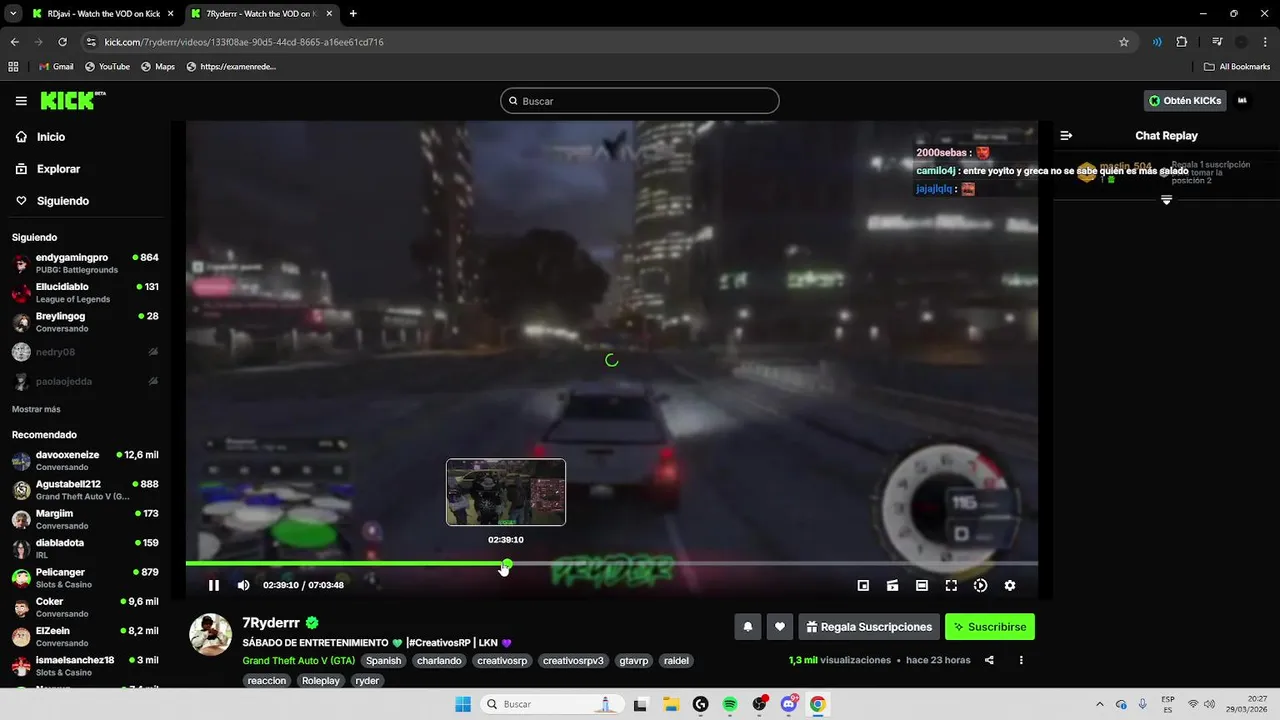Open Spotify from the taskbar
Viewport: 1280px width, 720px height.
tap(730, 704)
